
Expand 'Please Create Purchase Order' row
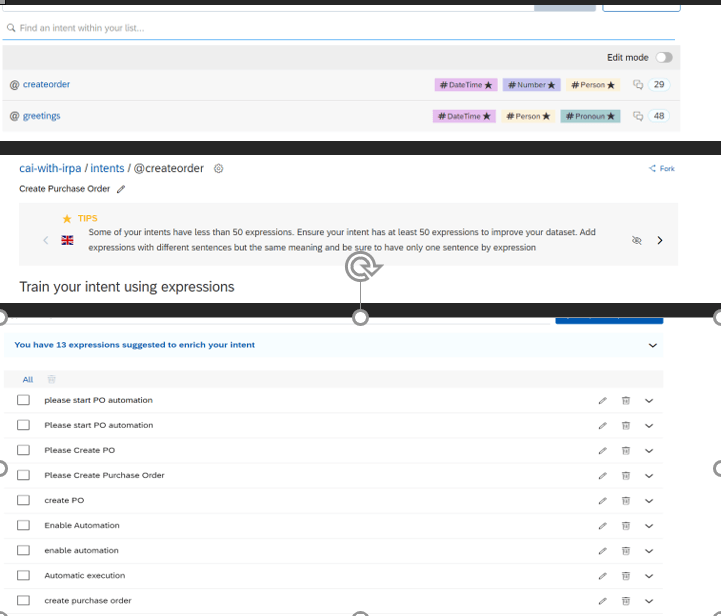tap(649, 476)
